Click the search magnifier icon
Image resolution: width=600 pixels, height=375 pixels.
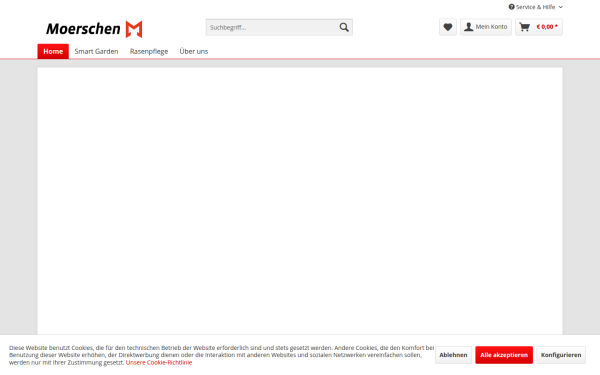[x=344, y=27]
